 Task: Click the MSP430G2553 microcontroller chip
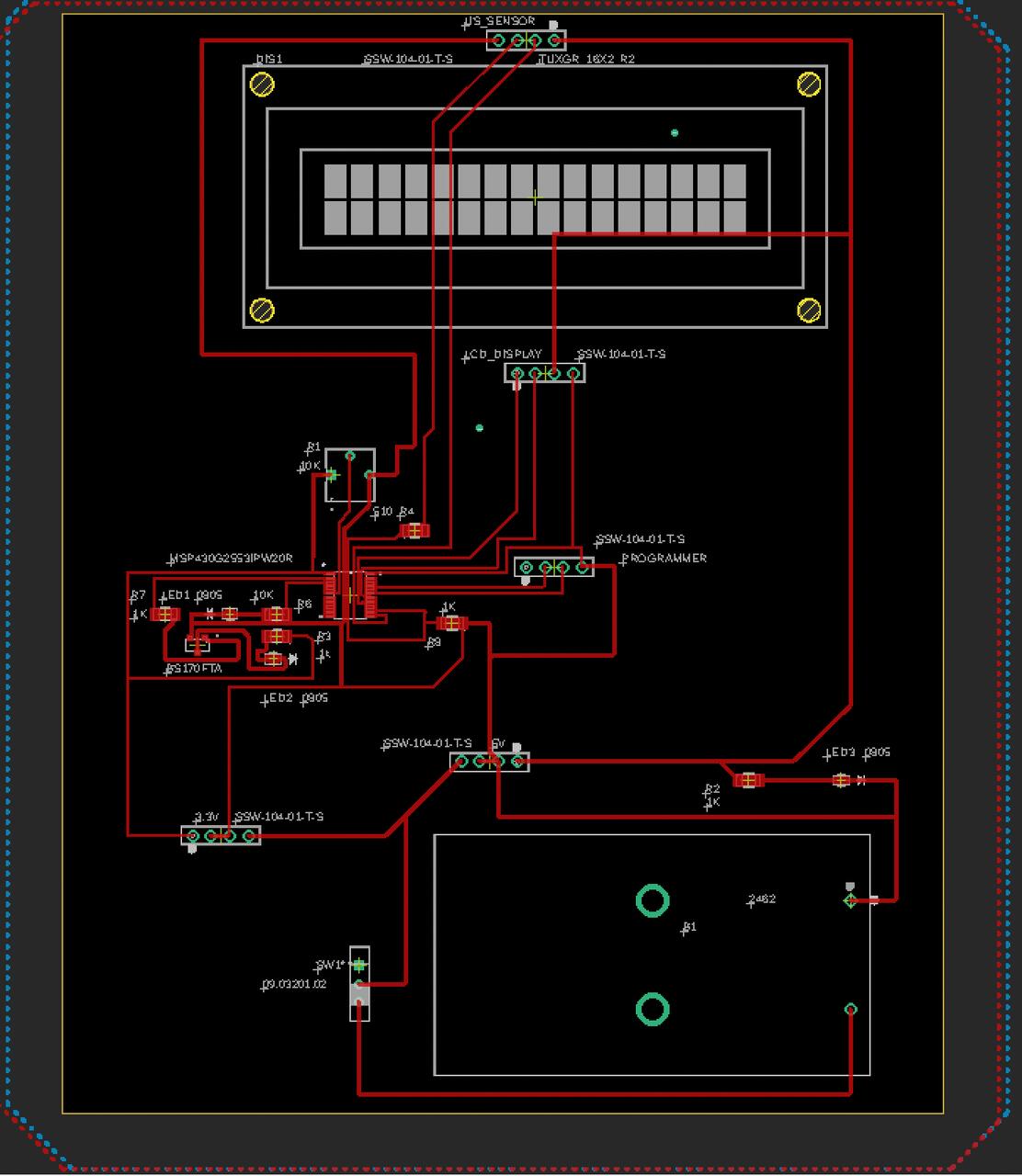[x=350, y=595]
